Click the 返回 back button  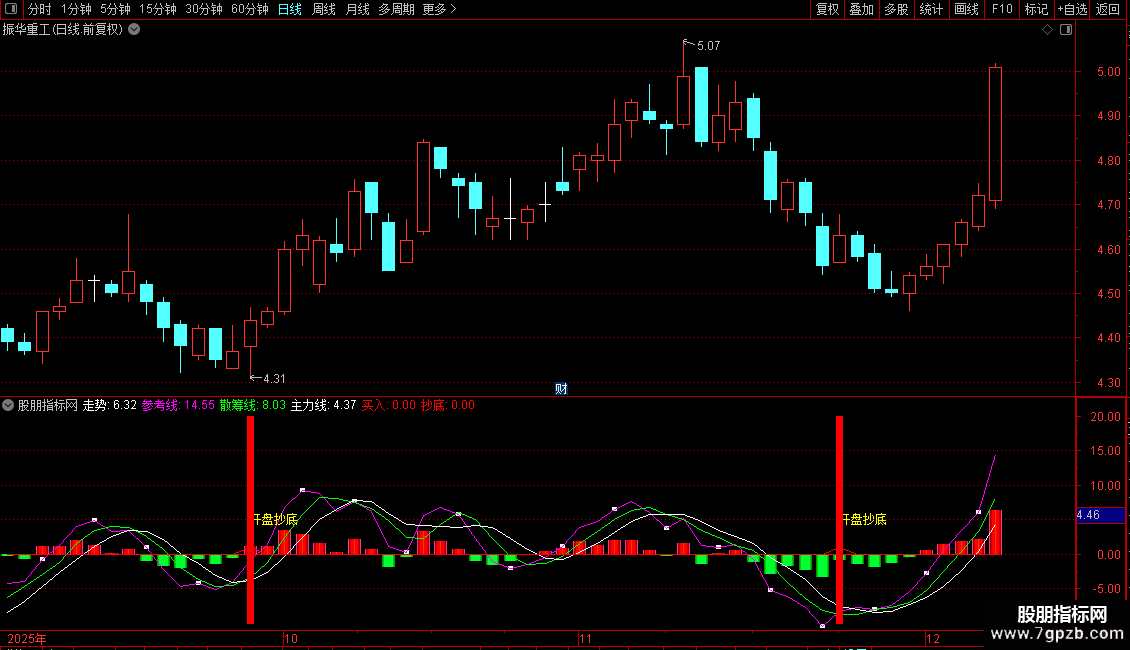click(x=1108, y=9)
